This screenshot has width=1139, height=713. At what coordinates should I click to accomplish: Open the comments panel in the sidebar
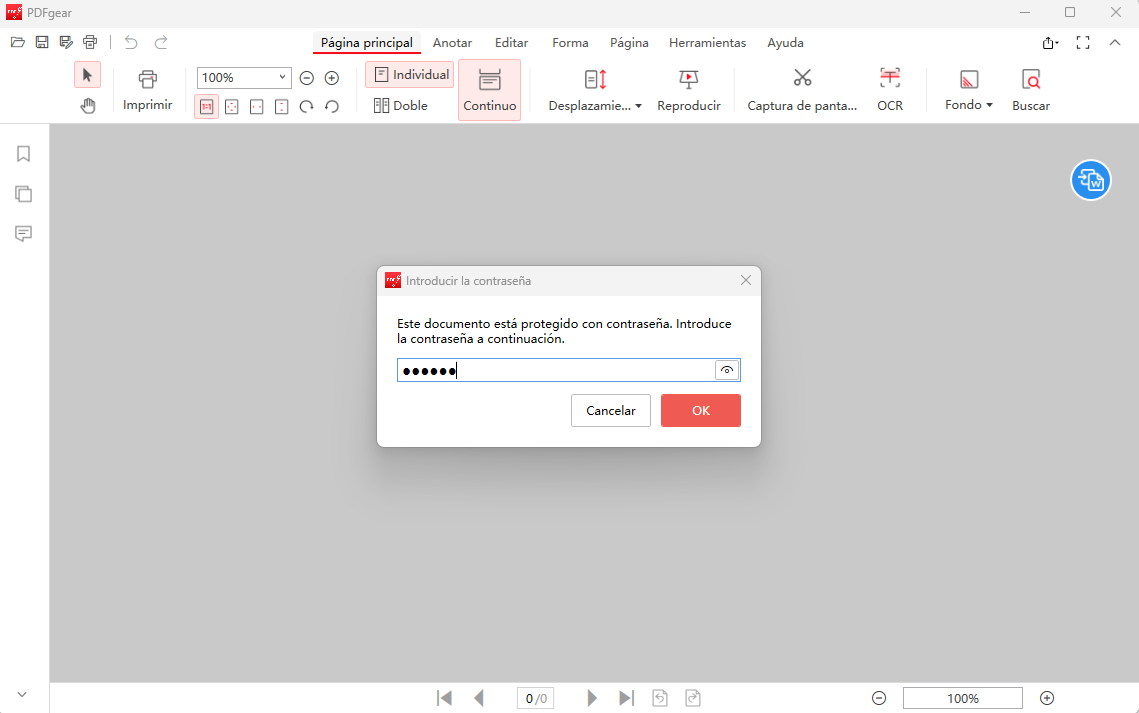(x=23, y=233)
